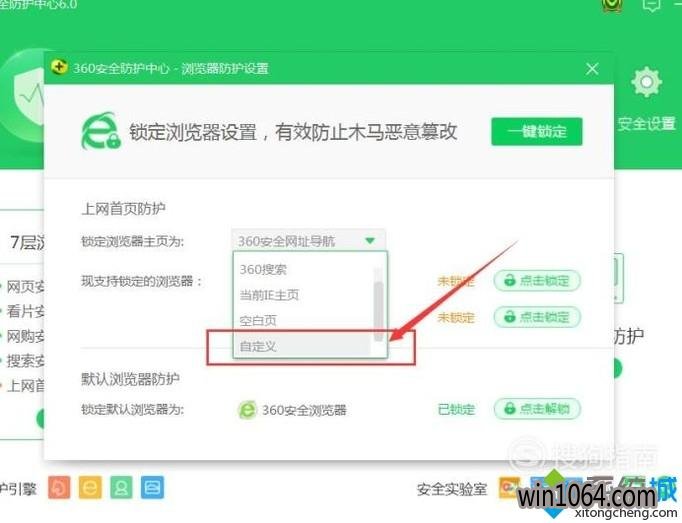Click the 360 logo icon in dialog title

pyautogui.click(x=59, y=67)
